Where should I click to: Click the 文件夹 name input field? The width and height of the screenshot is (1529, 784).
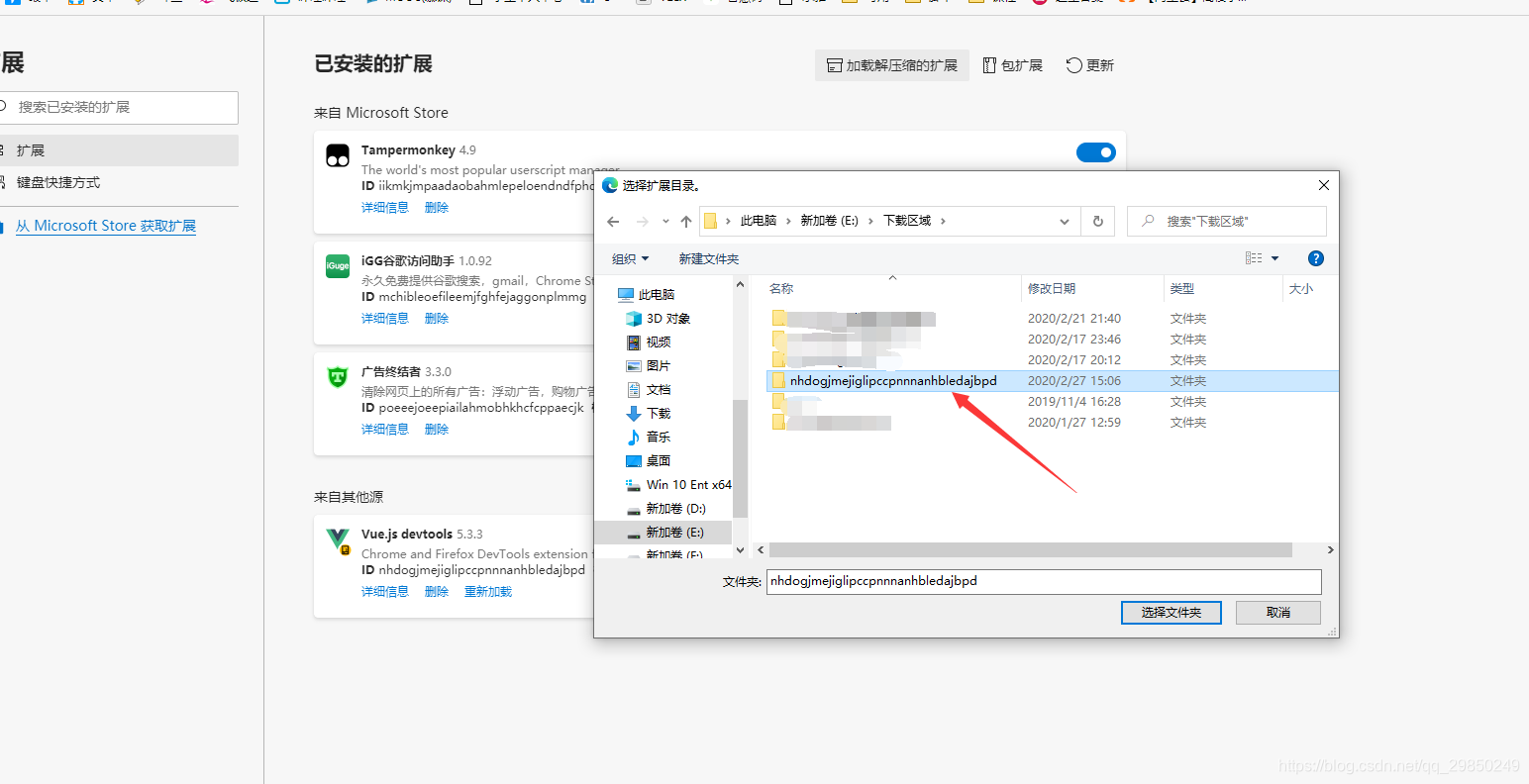pyautogui.click(x=1044, y=581)
